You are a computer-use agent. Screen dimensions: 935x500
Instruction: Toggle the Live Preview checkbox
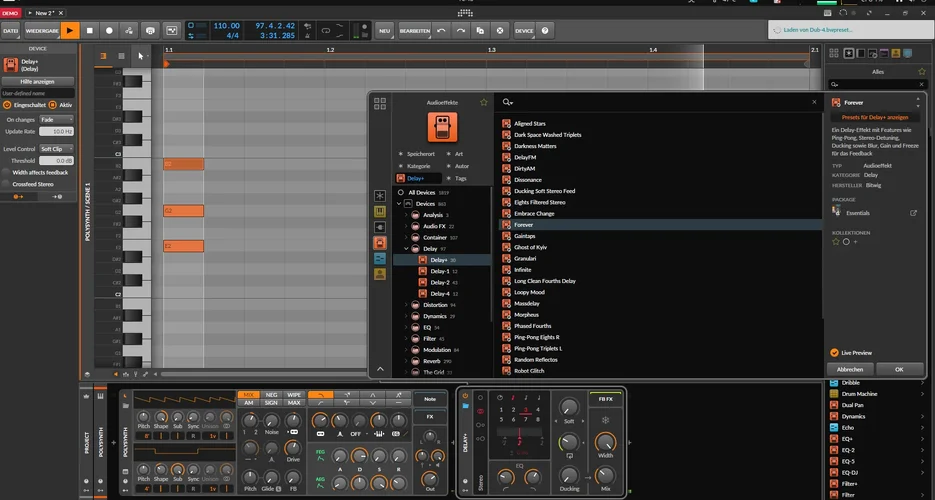click(835, 352)
